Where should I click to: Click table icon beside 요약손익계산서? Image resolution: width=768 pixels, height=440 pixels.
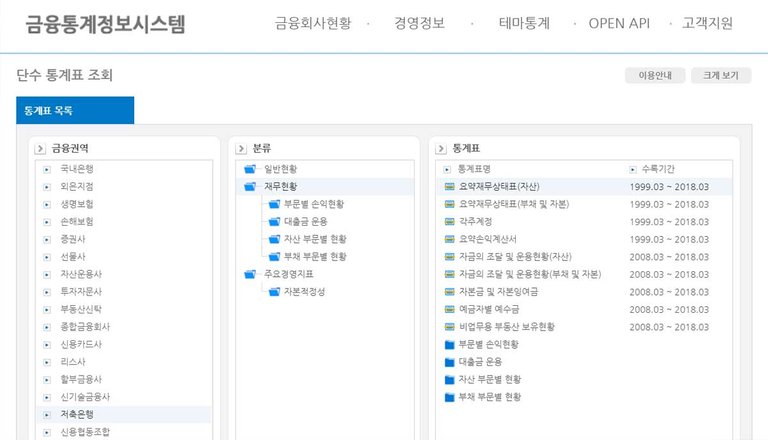pos(449,239)
